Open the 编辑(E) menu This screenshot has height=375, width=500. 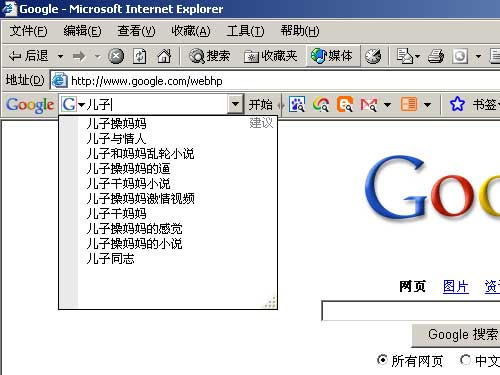(82, 31)
